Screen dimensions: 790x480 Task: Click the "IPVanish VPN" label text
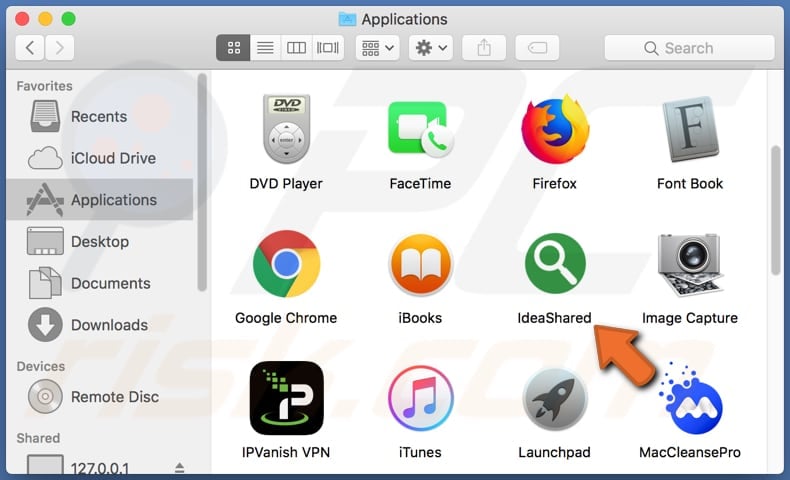pyautogui.click(x=286, y=452)
